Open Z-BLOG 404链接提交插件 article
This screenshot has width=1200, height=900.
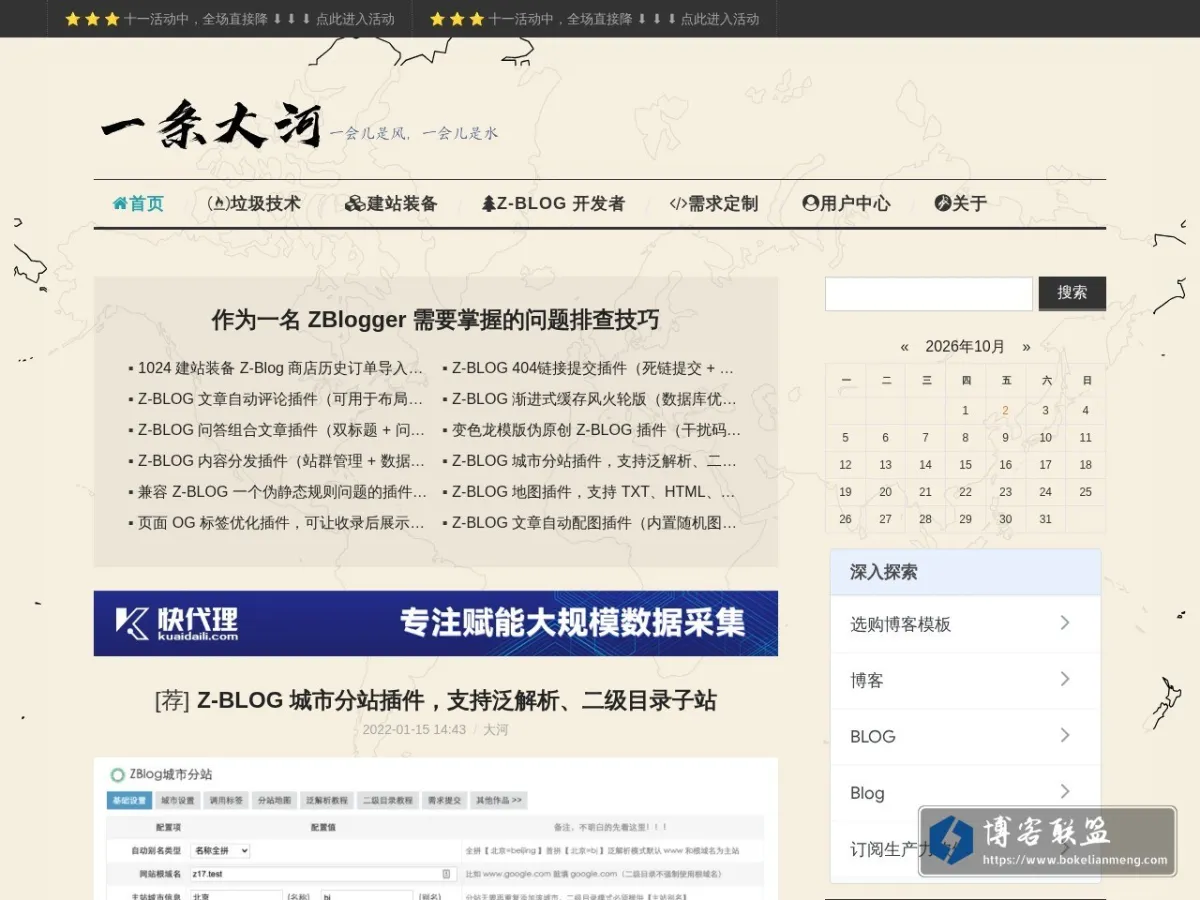[x=594, y=368]
